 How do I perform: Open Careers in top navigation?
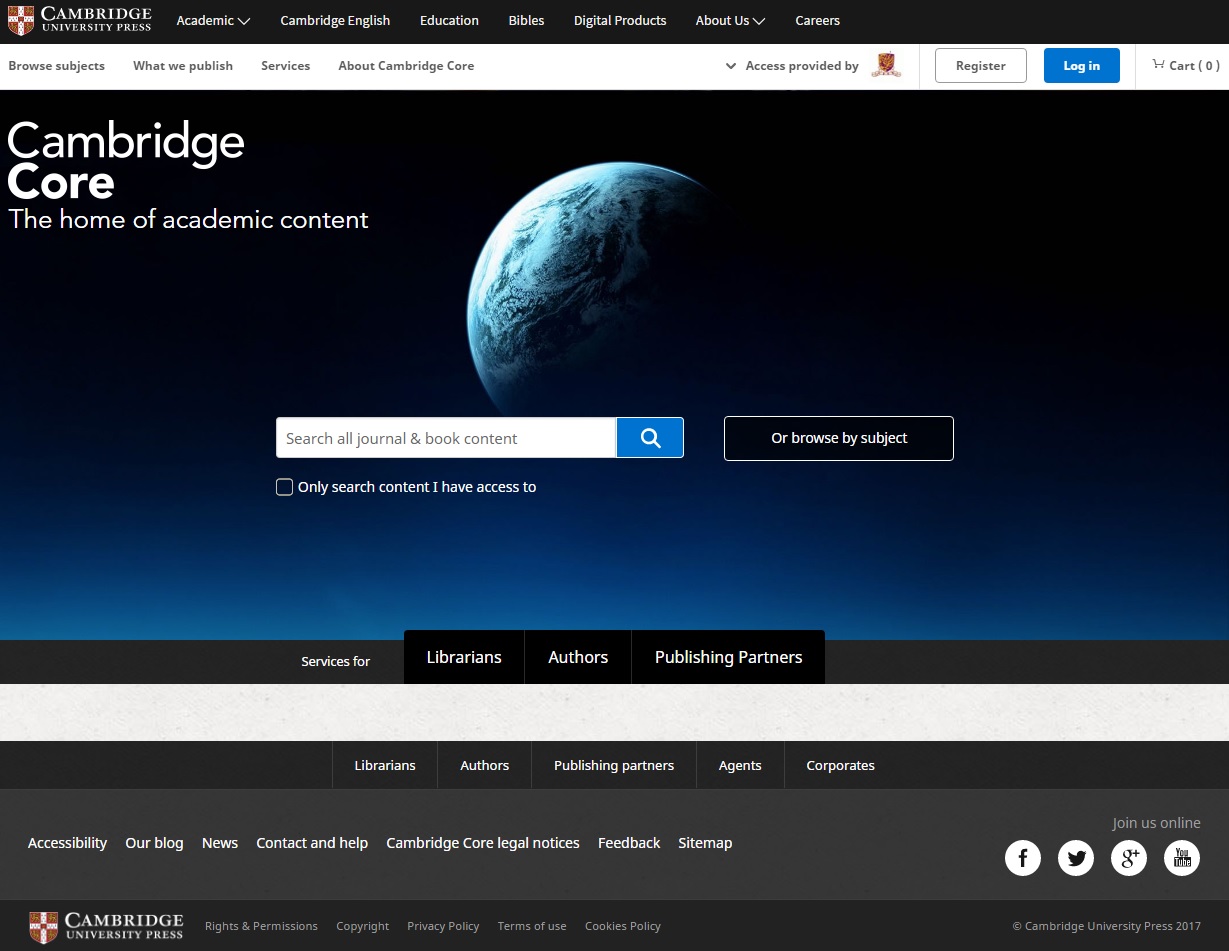coord(817,20)
